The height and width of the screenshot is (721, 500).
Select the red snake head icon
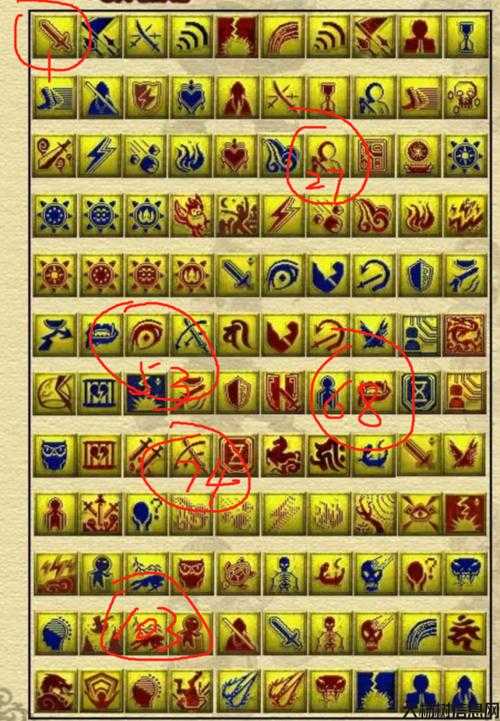click(328, 691)
